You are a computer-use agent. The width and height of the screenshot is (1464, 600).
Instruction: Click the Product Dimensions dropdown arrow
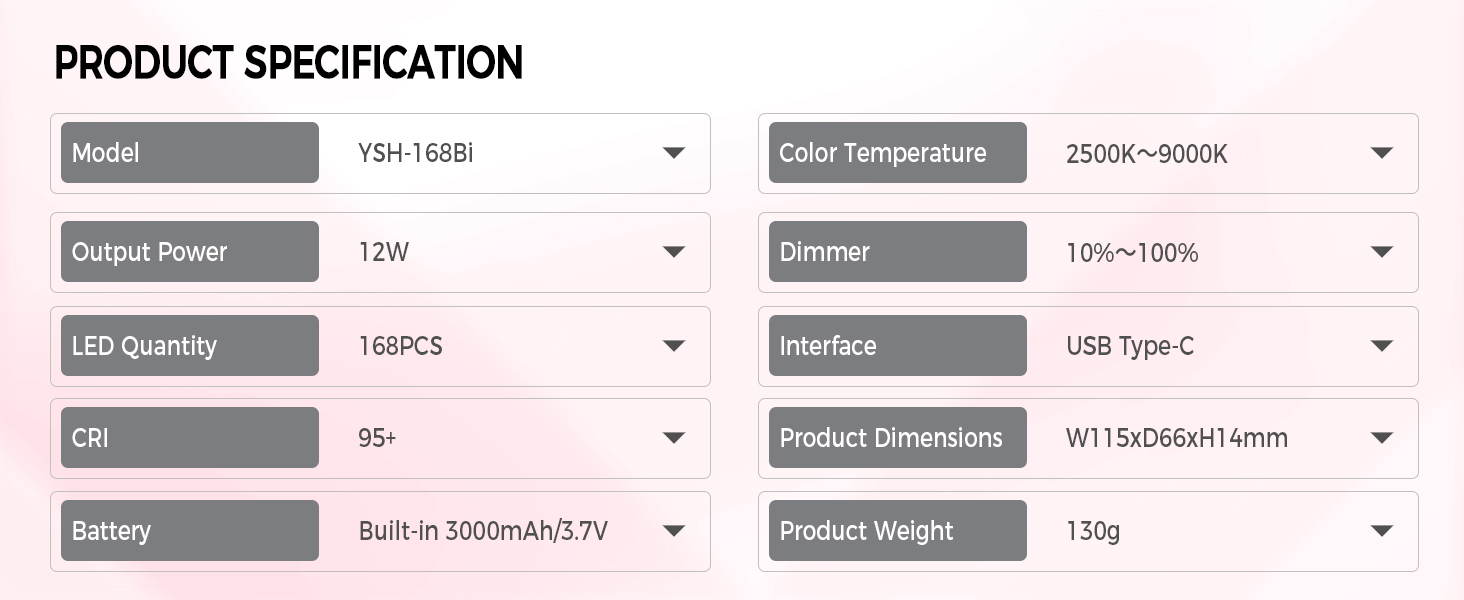click(1382, 438)
